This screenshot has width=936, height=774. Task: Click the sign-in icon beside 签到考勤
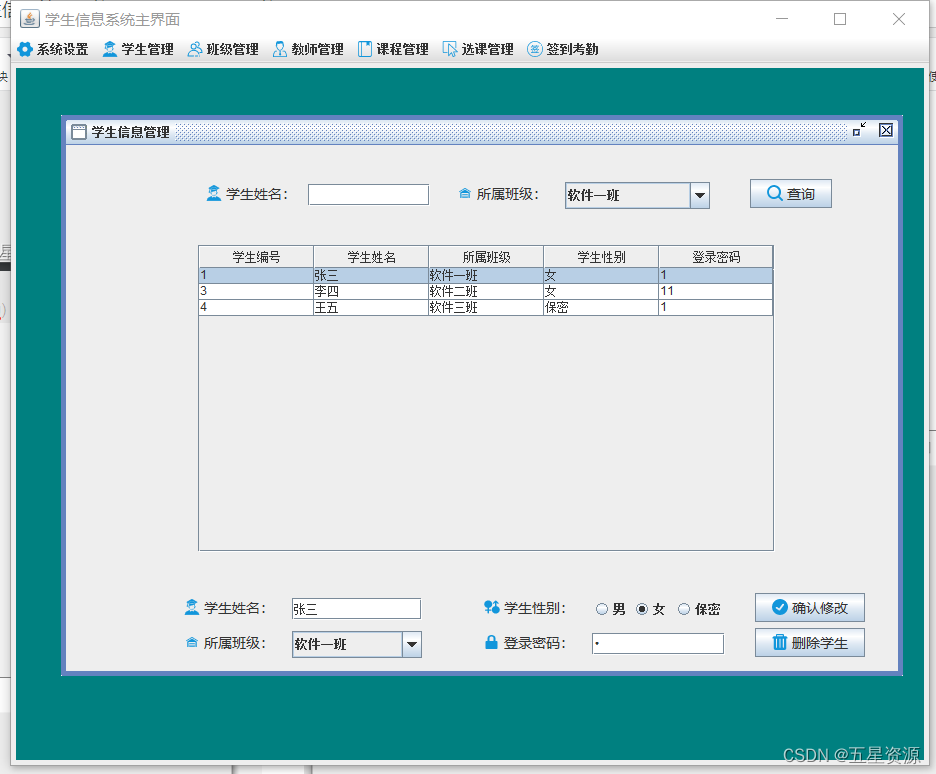click(x=535, y=49)
